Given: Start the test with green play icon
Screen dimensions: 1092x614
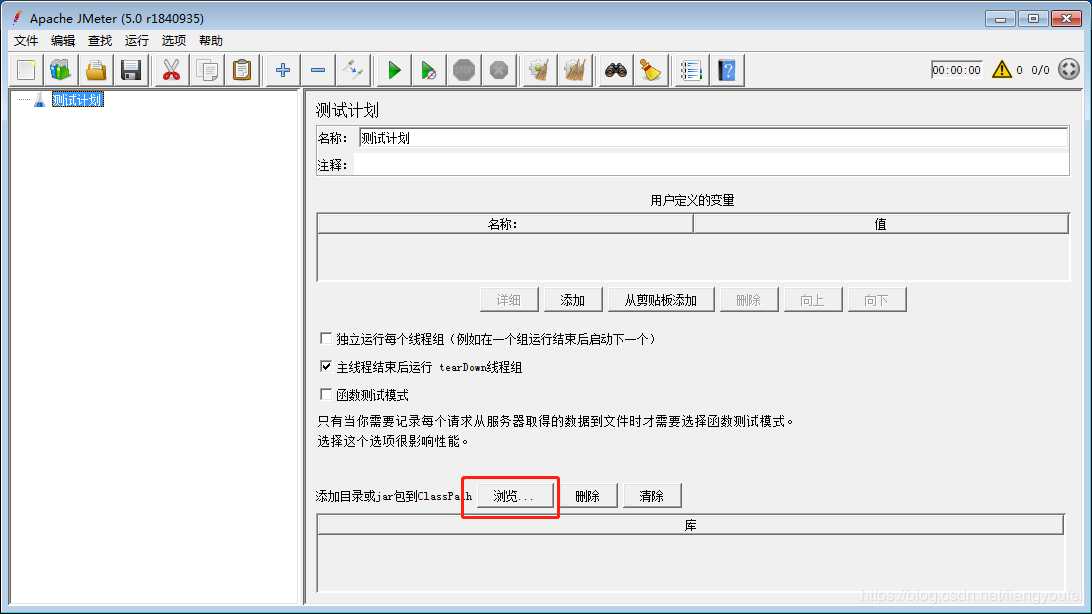Looking at the screenshot, I should 393,70.
